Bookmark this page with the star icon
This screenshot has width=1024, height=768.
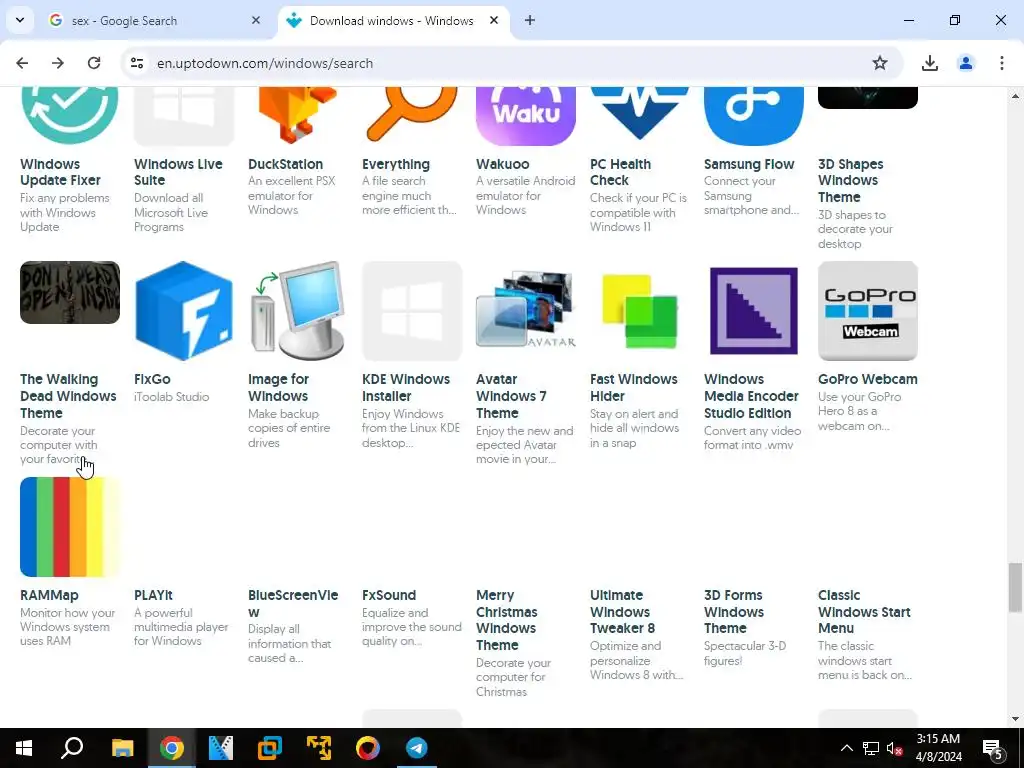880,63
